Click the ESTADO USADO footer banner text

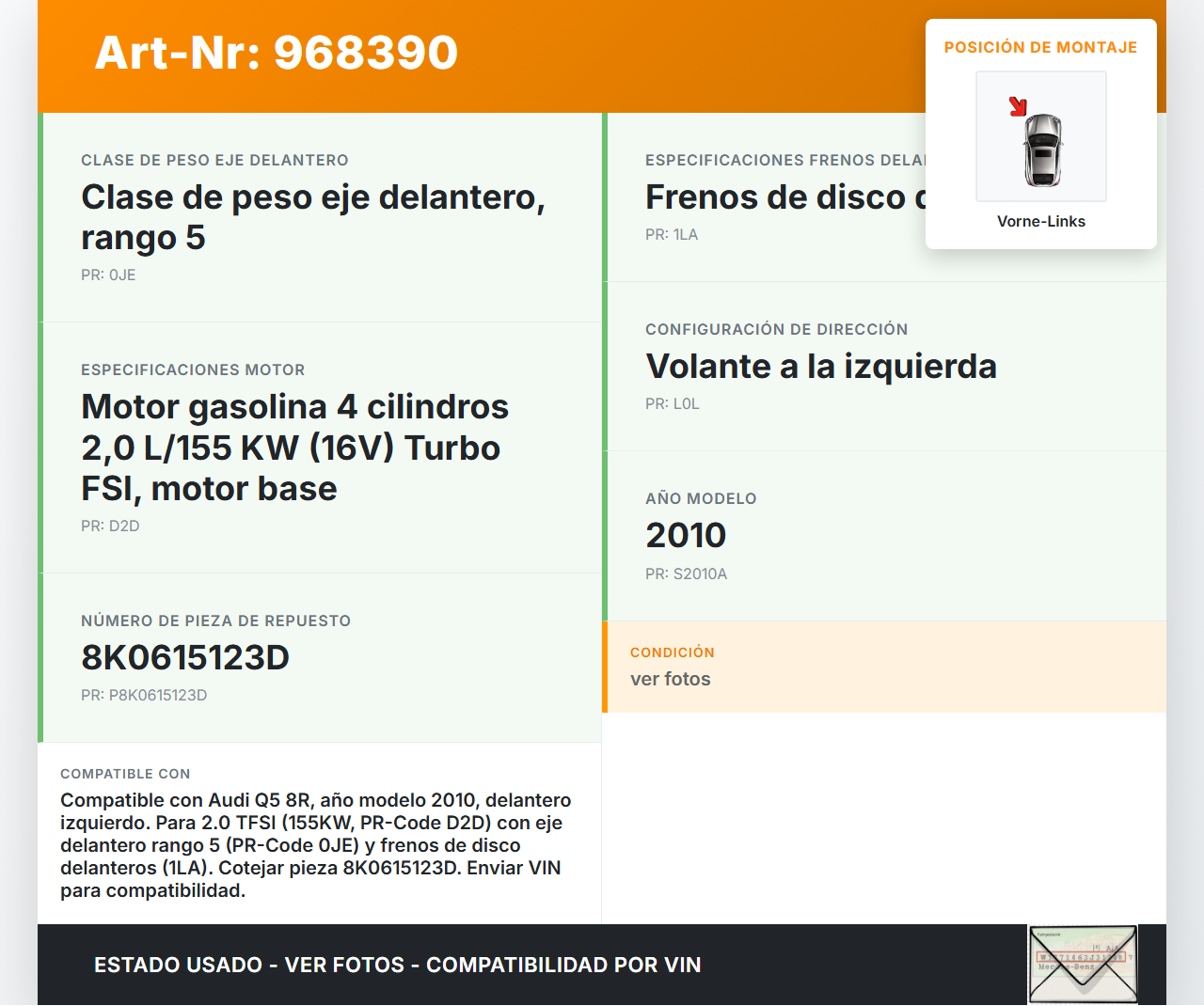click(x=397, y=965)
